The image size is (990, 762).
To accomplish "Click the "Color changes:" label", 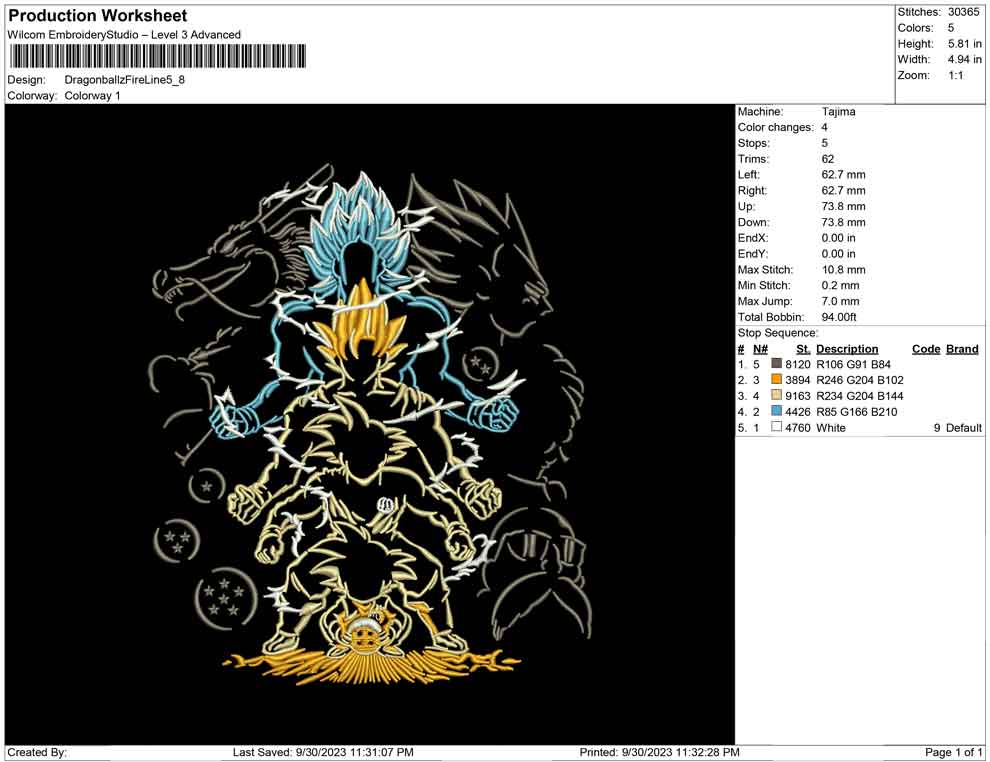I will pos(776,128).
